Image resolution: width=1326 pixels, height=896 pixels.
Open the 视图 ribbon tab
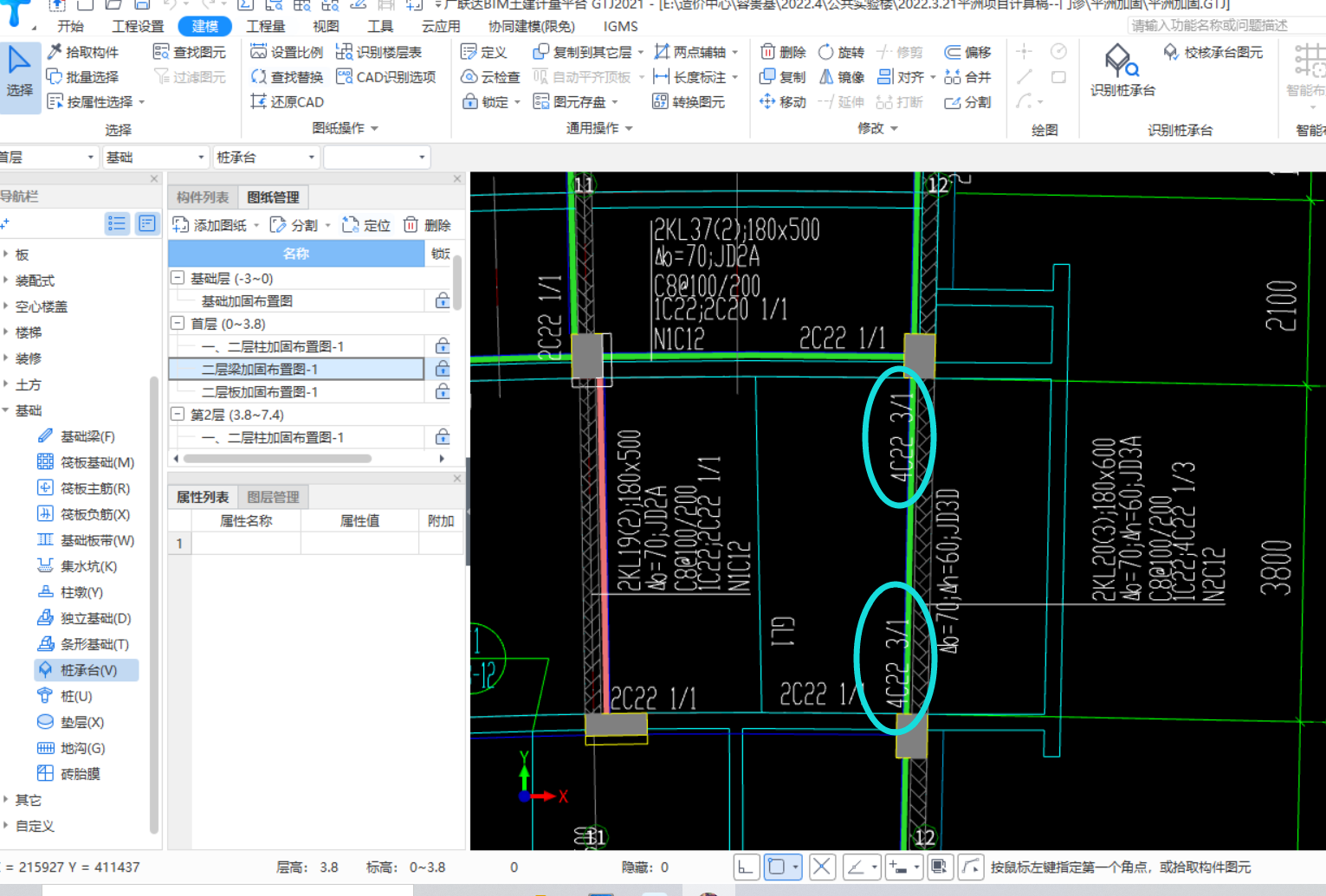pos(326,26)
